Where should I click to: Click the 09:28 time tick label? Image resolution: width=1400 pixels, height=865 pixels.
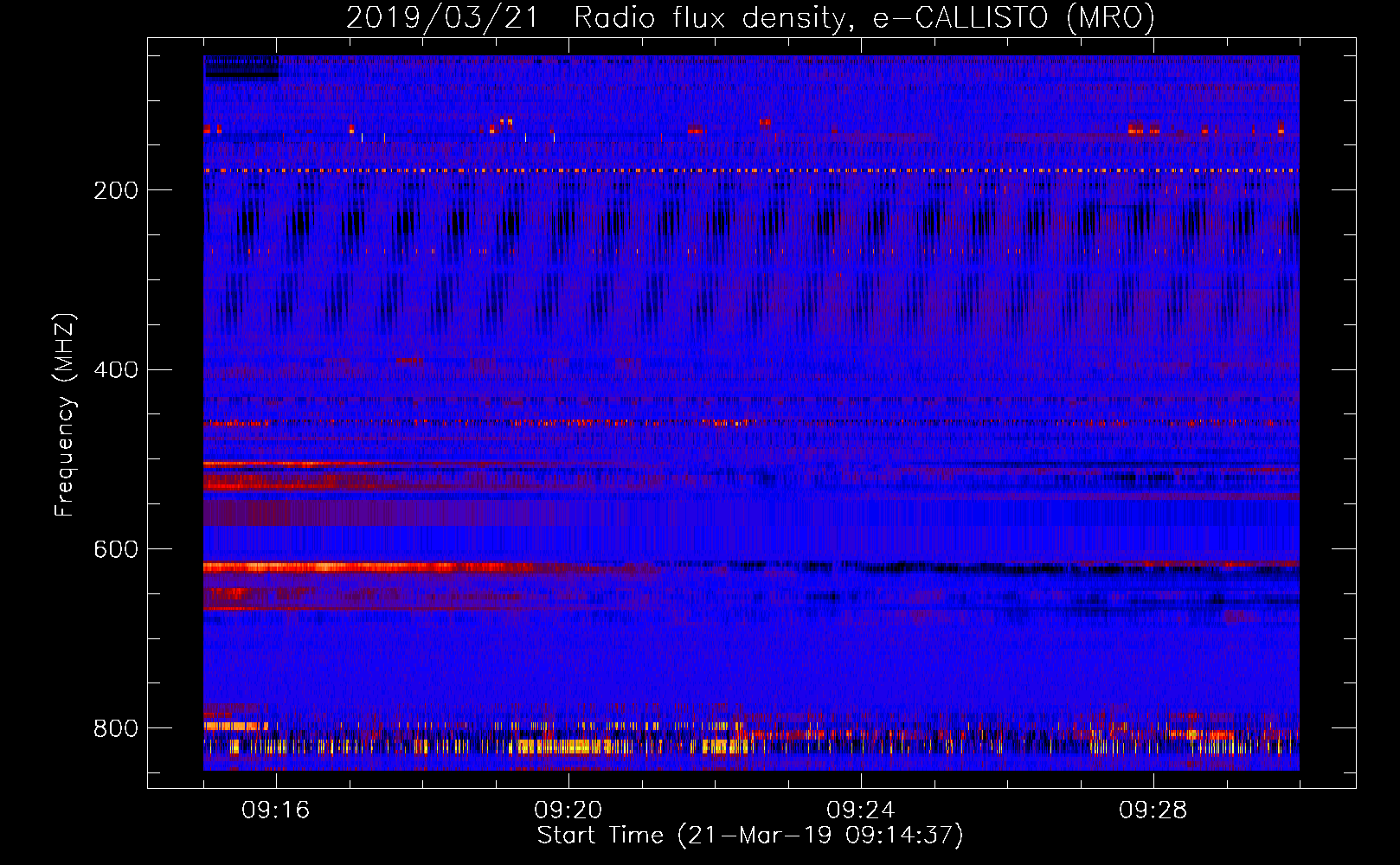(x=1153, y=811)
